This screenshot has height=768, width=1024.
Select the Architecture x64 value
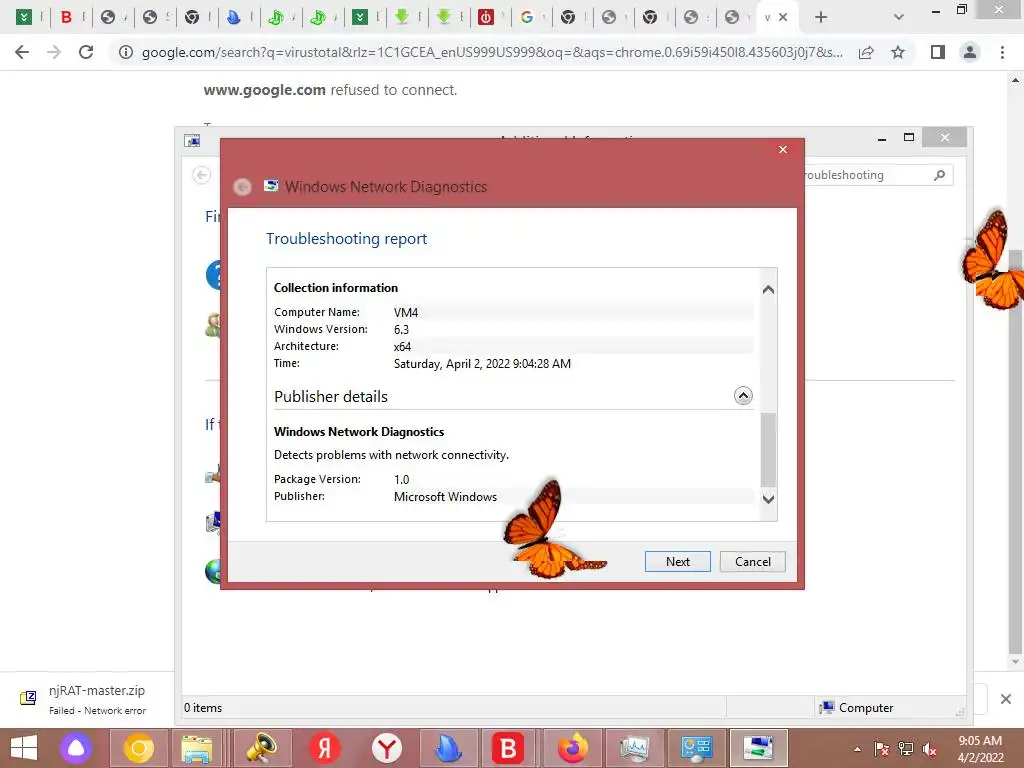402,346
